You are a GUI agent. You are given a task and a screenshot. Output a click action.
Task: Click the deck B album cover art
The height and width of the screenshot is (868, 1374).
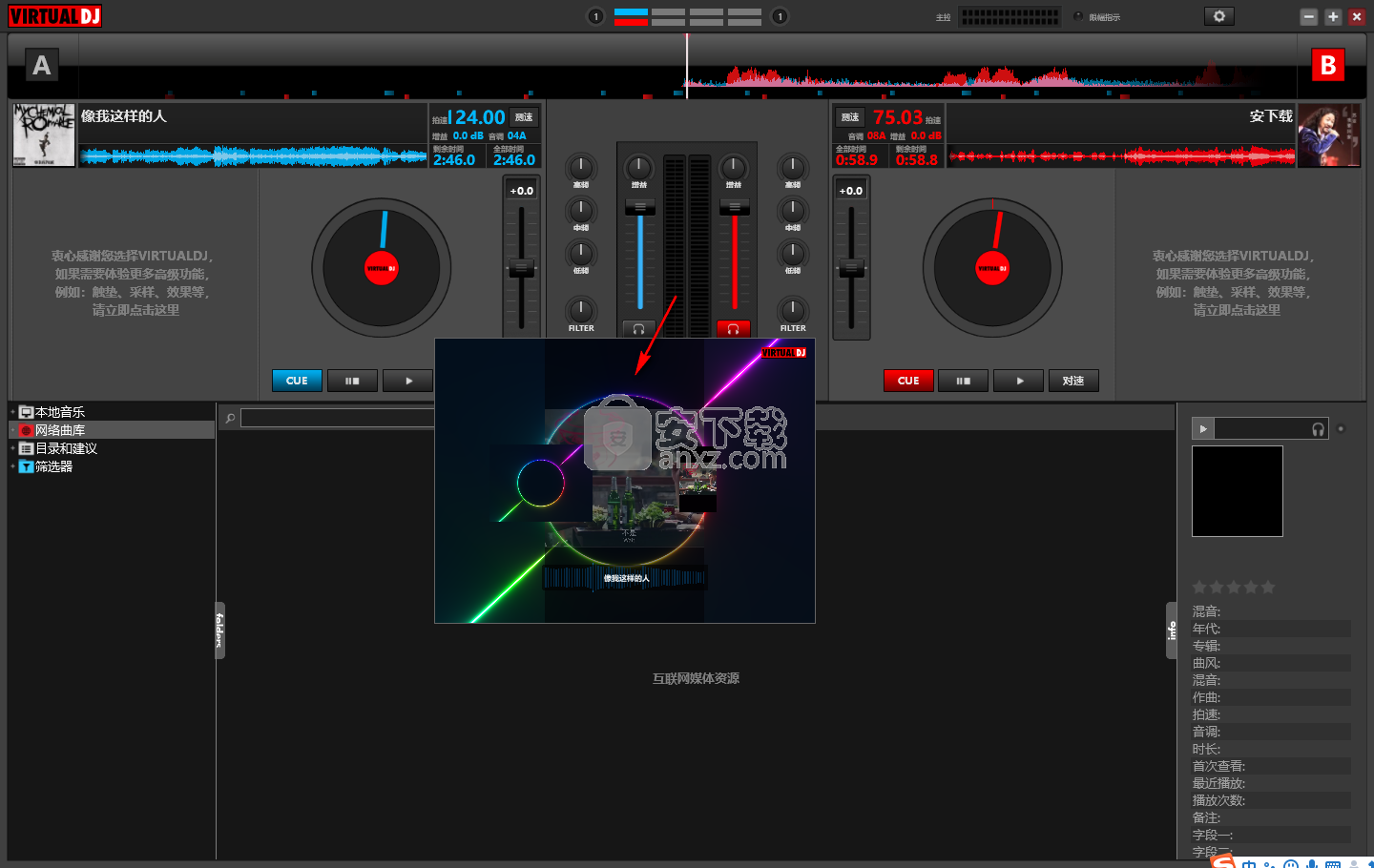(1329, 134)
